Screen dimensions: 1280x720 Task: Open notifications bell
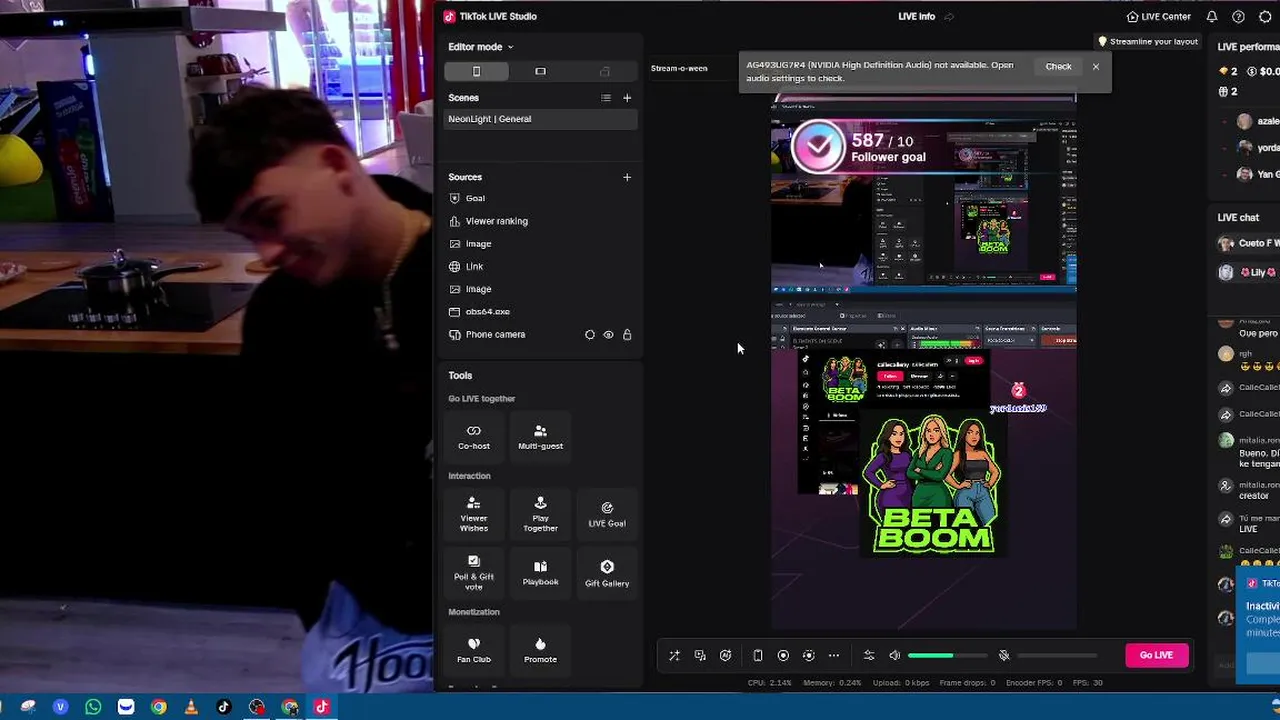[x=1212, y=16]
